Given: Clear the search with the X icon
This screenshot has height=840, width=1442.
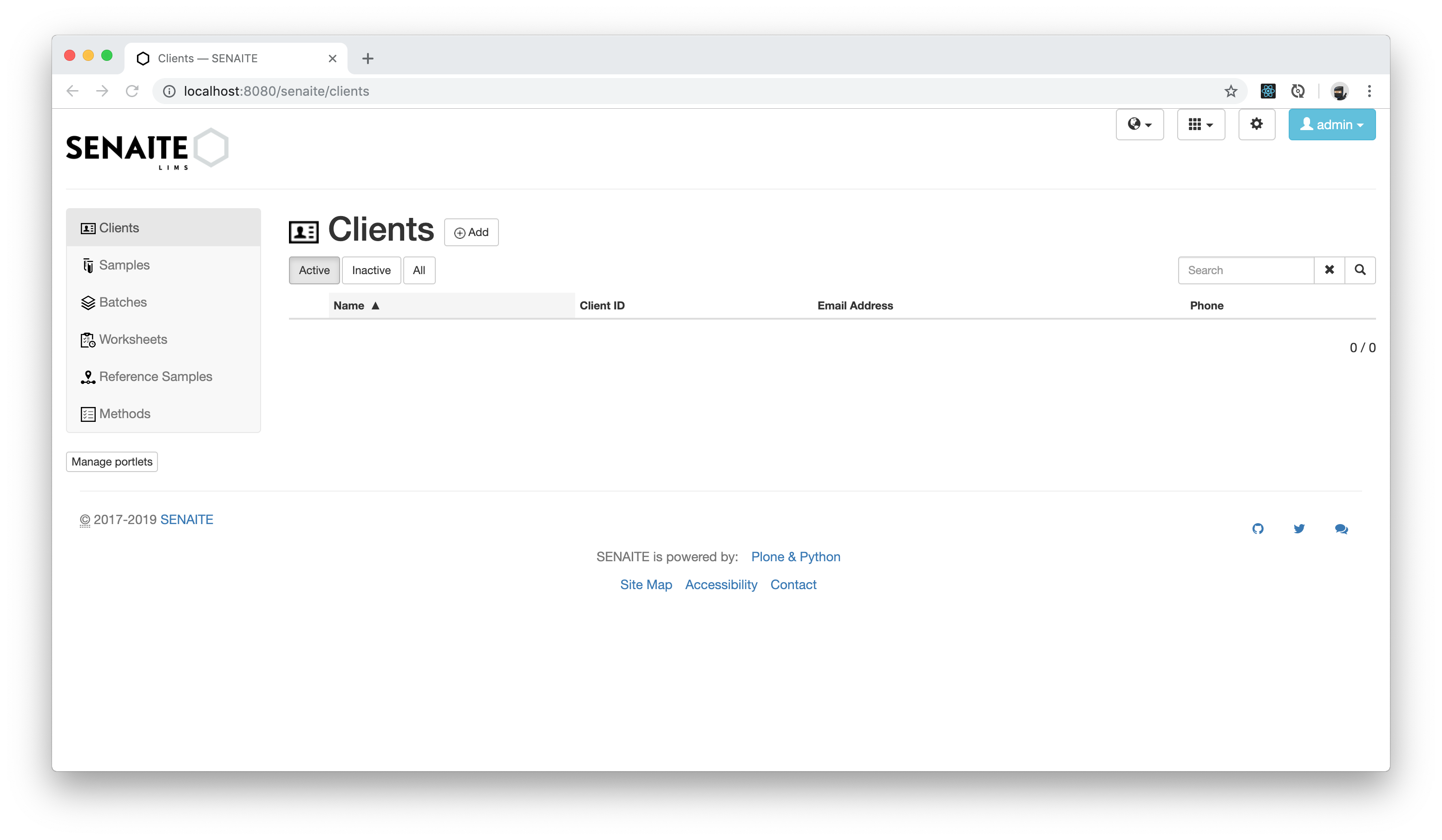Looking at the screenshot, I should (x=1329, y=270).
